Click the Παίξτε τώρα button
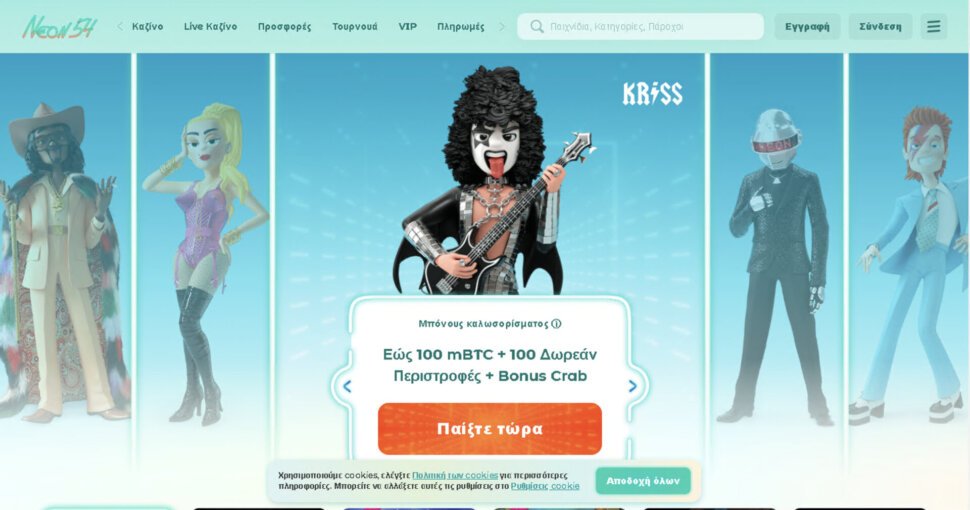The width and height of the screenshot is (970, 510). pos(490,429)
